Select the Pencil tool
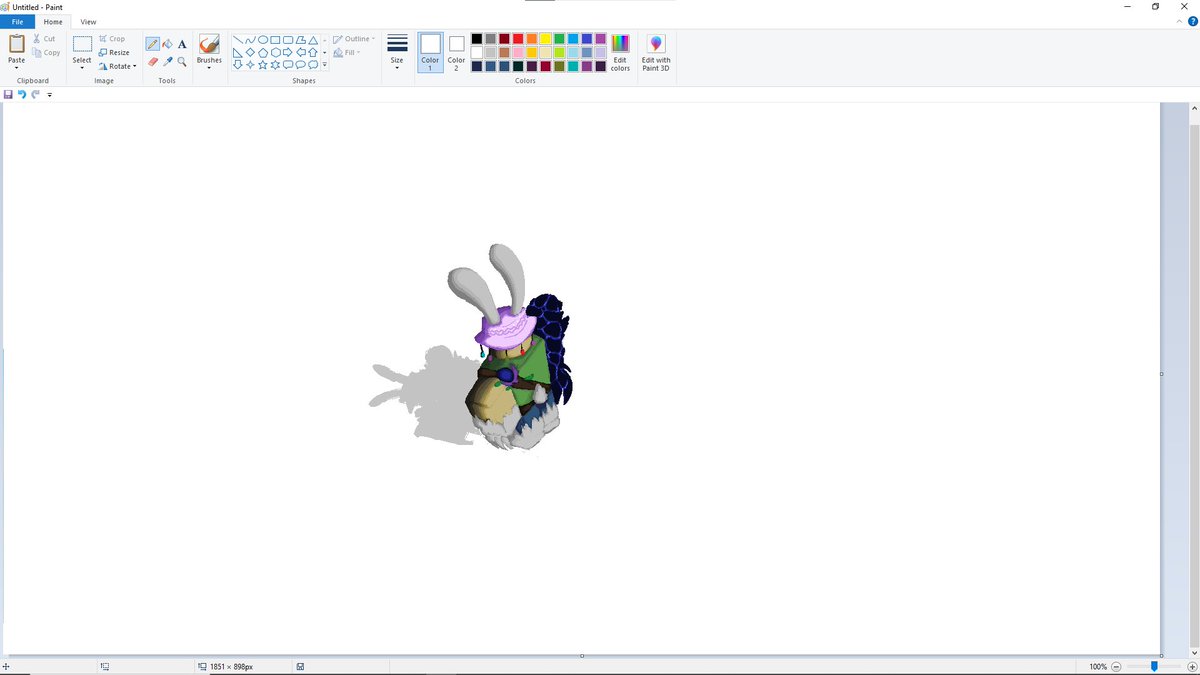 [x=152, y=44]
